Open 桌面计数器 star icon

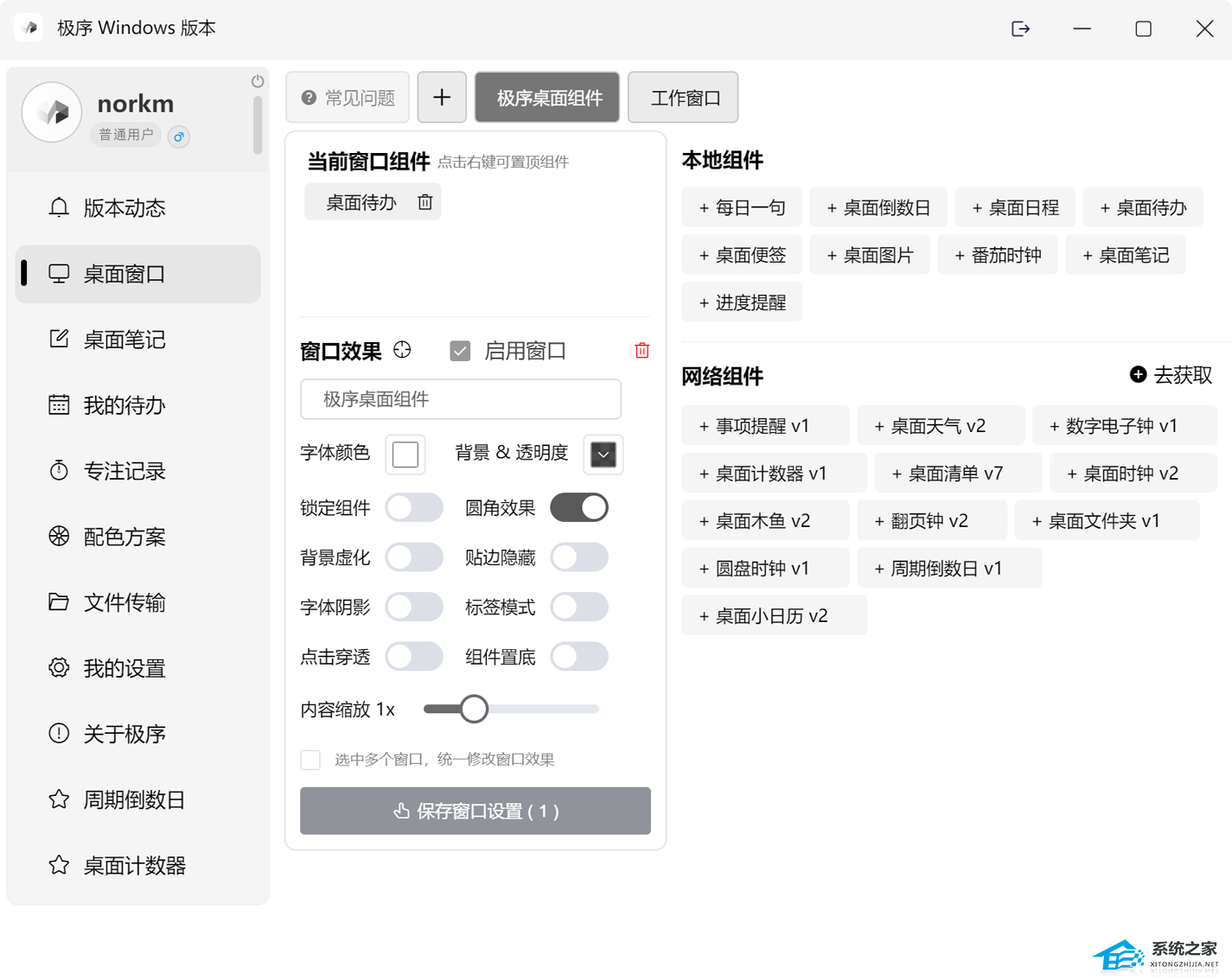click(59, 864)
